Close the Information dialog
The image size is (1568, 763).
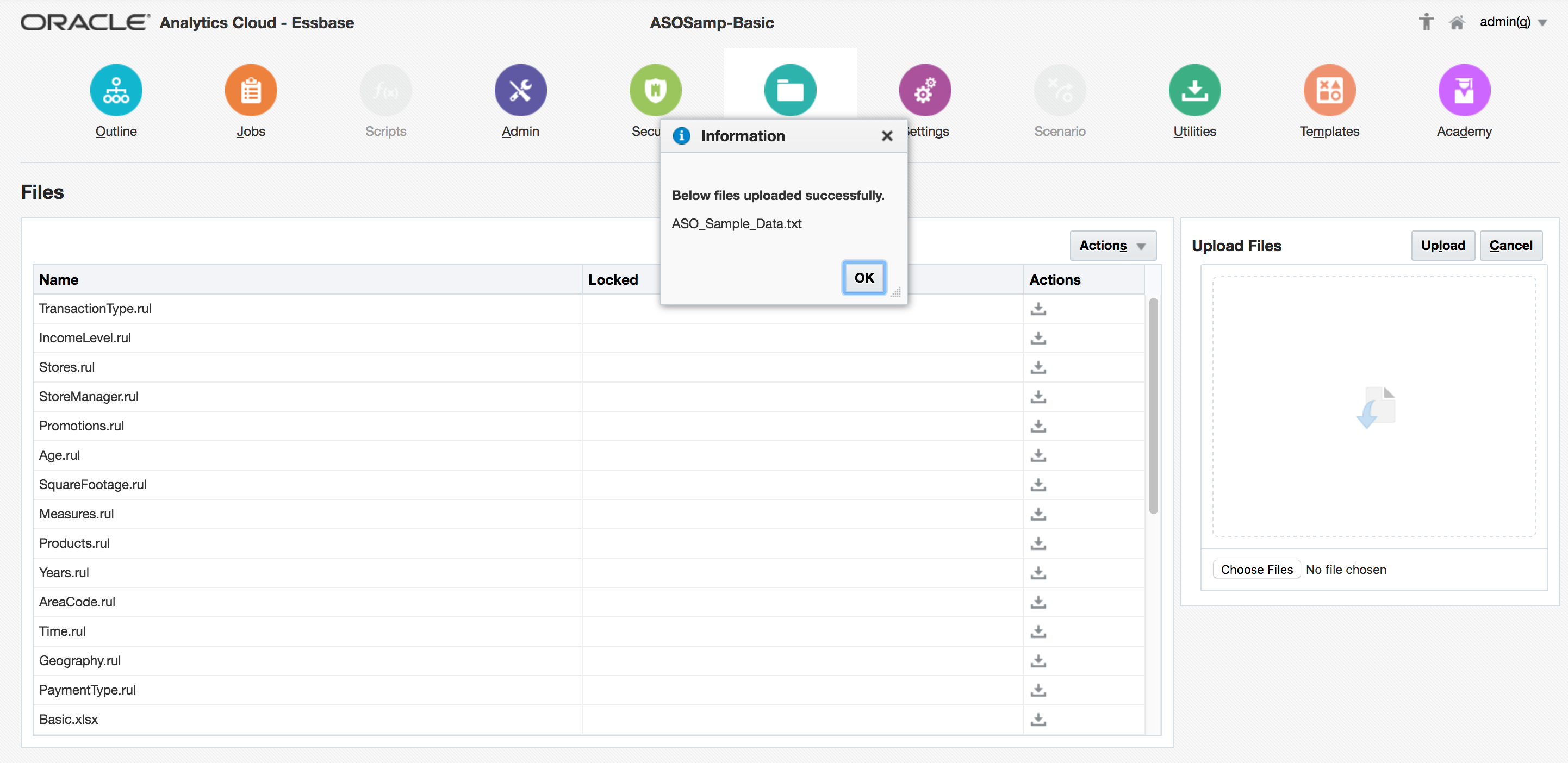pos(886,136)
